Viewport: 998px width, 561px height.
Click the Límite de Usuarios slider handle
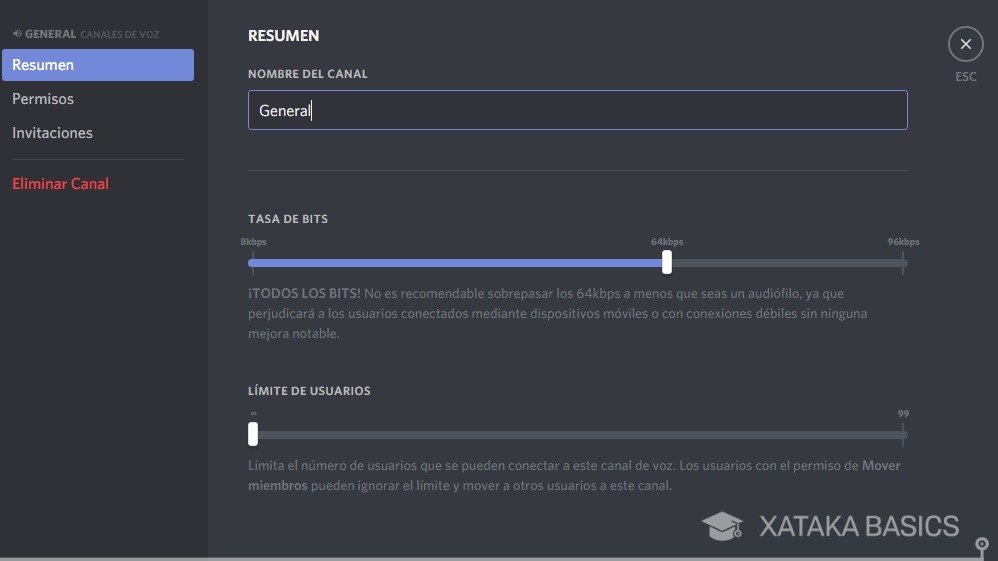(x=253, y=434)
